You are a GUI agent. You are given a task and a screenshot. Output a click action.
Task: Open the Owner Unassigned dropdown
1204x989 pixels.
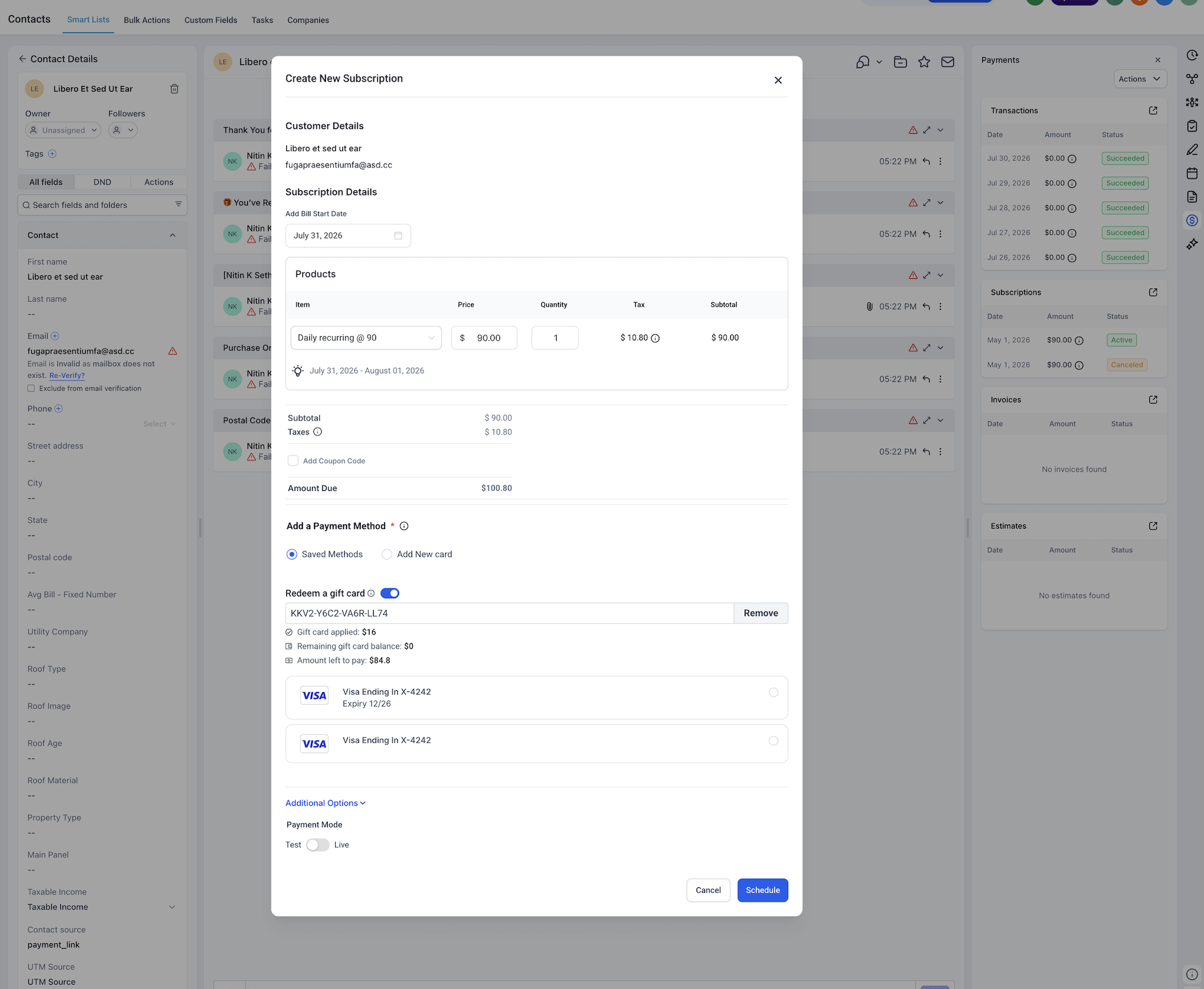pos(63,130)
